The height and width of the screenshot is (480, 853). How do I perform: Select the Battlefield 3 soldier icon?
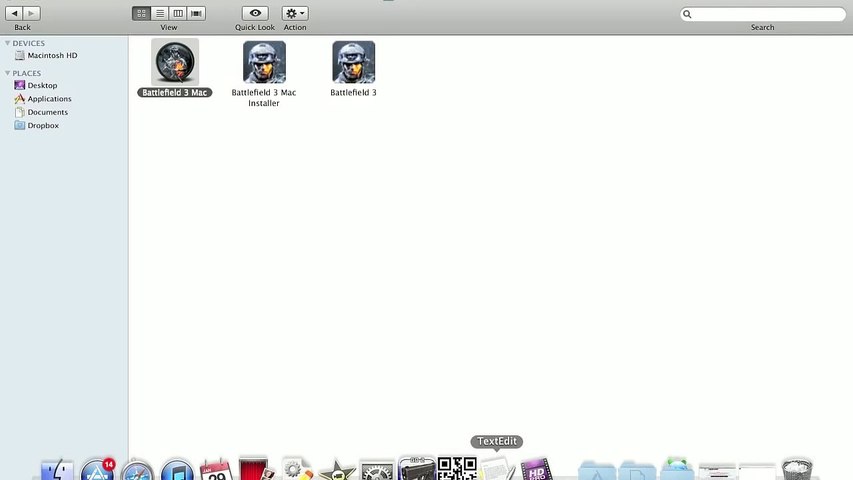(354, 62)
